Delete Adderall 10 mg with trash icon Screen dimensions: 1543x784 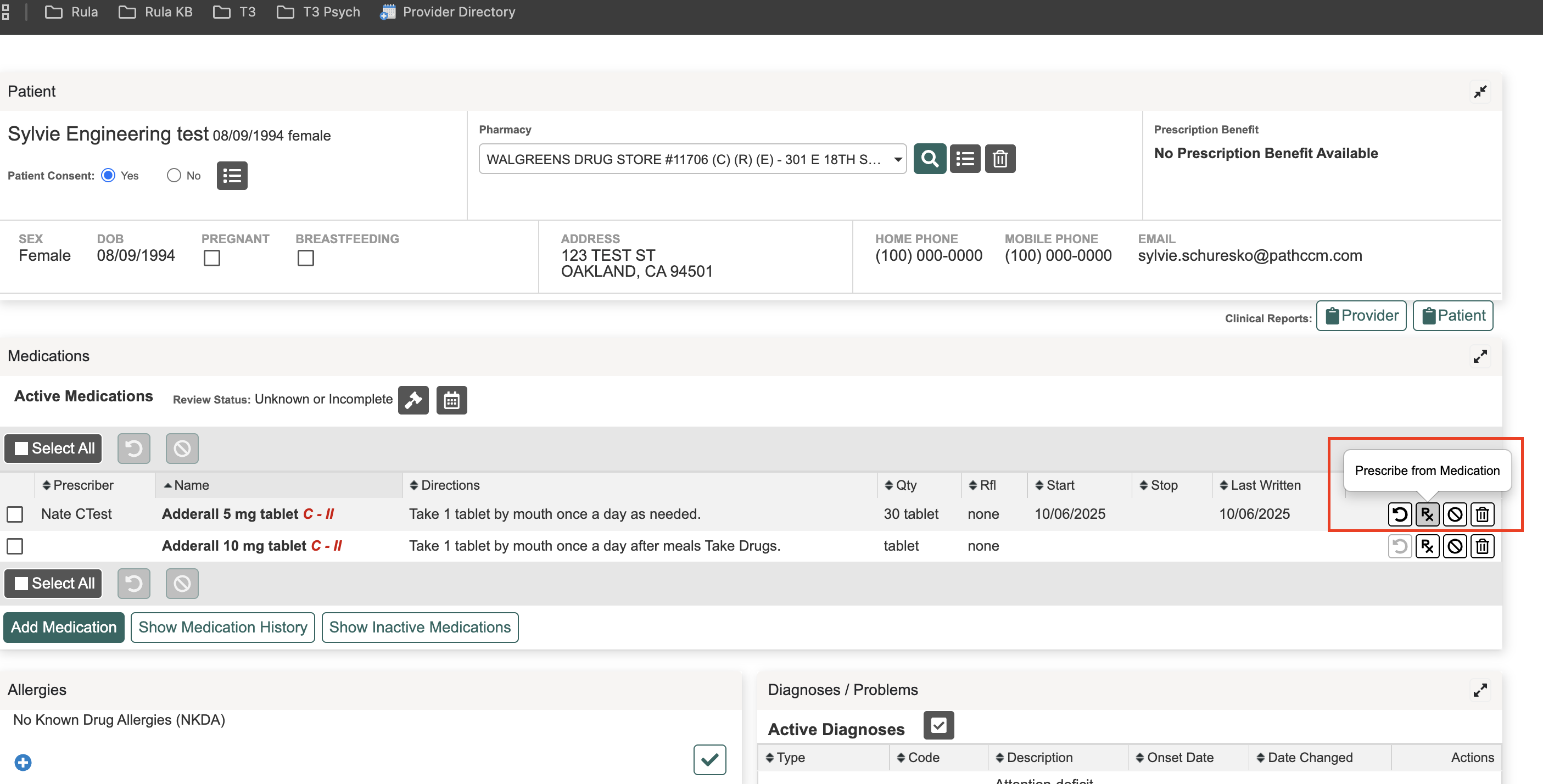coord(1483,546)
